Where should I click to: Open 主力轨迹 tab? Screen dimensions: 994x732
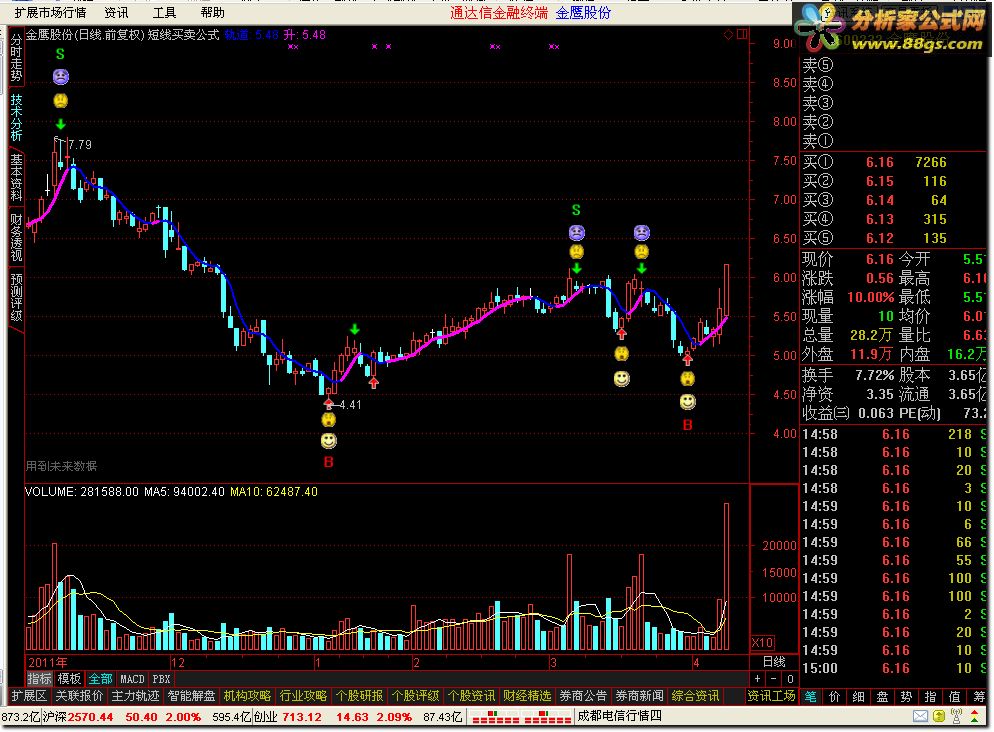point(135,696)
